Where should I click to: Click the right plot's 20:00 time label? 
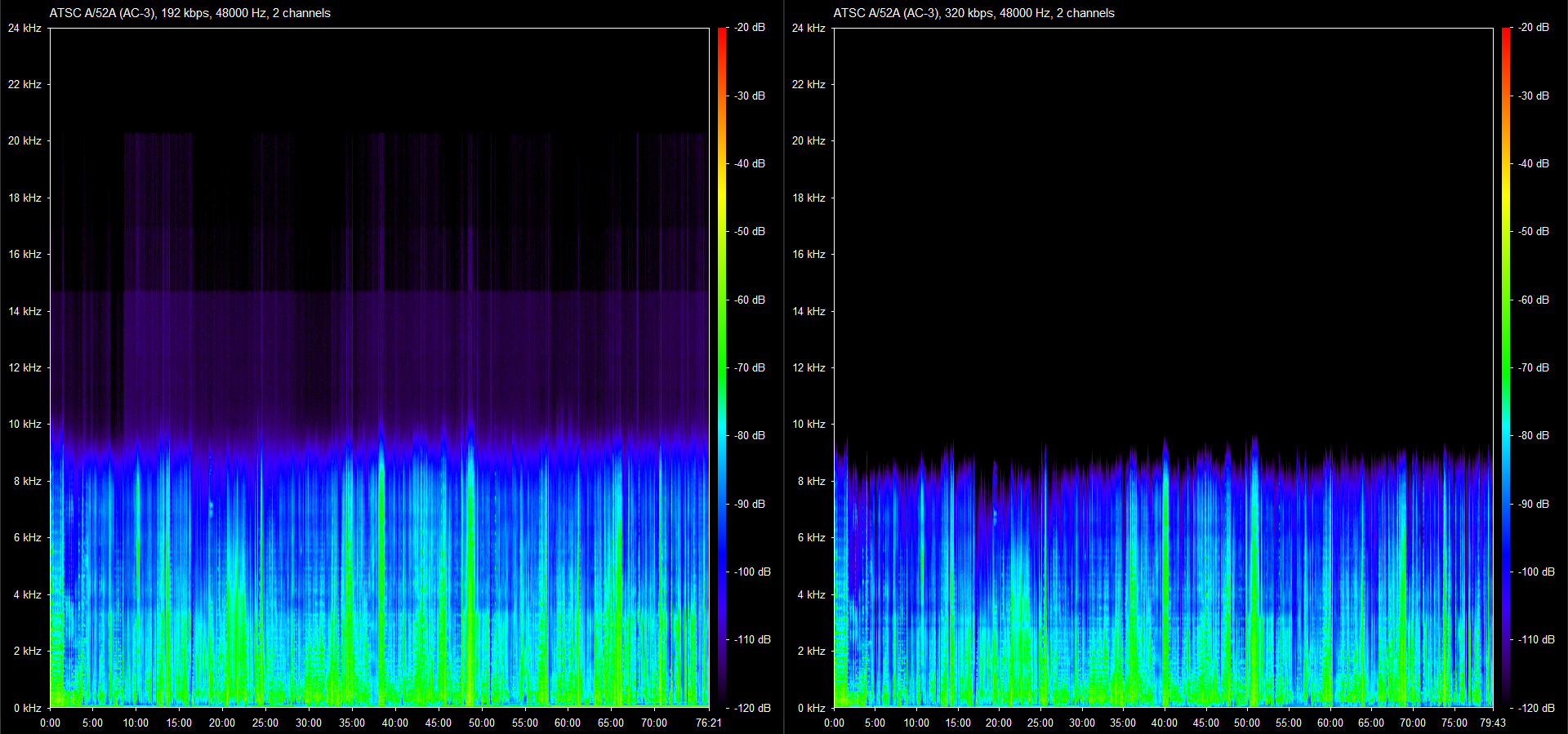[x=999, y=723]
